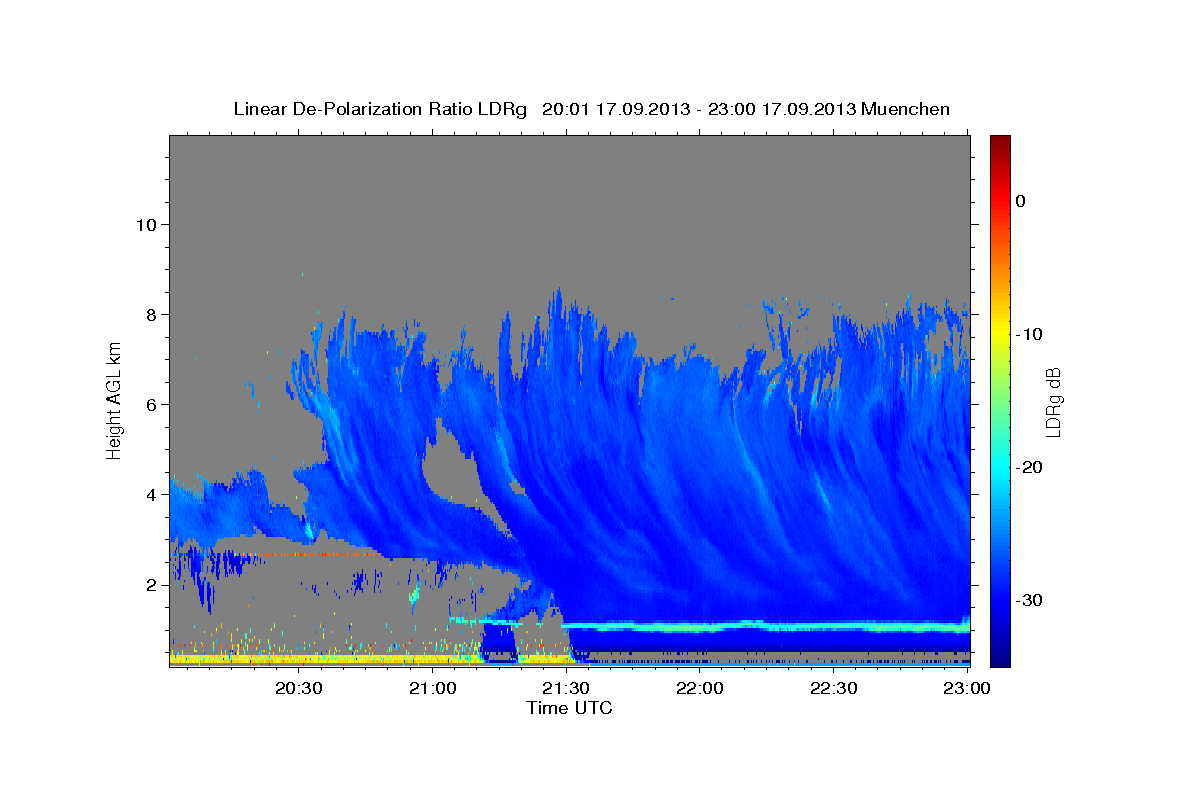
Task: Click the 'Muenchen' location text in the title
Action: 906,109
